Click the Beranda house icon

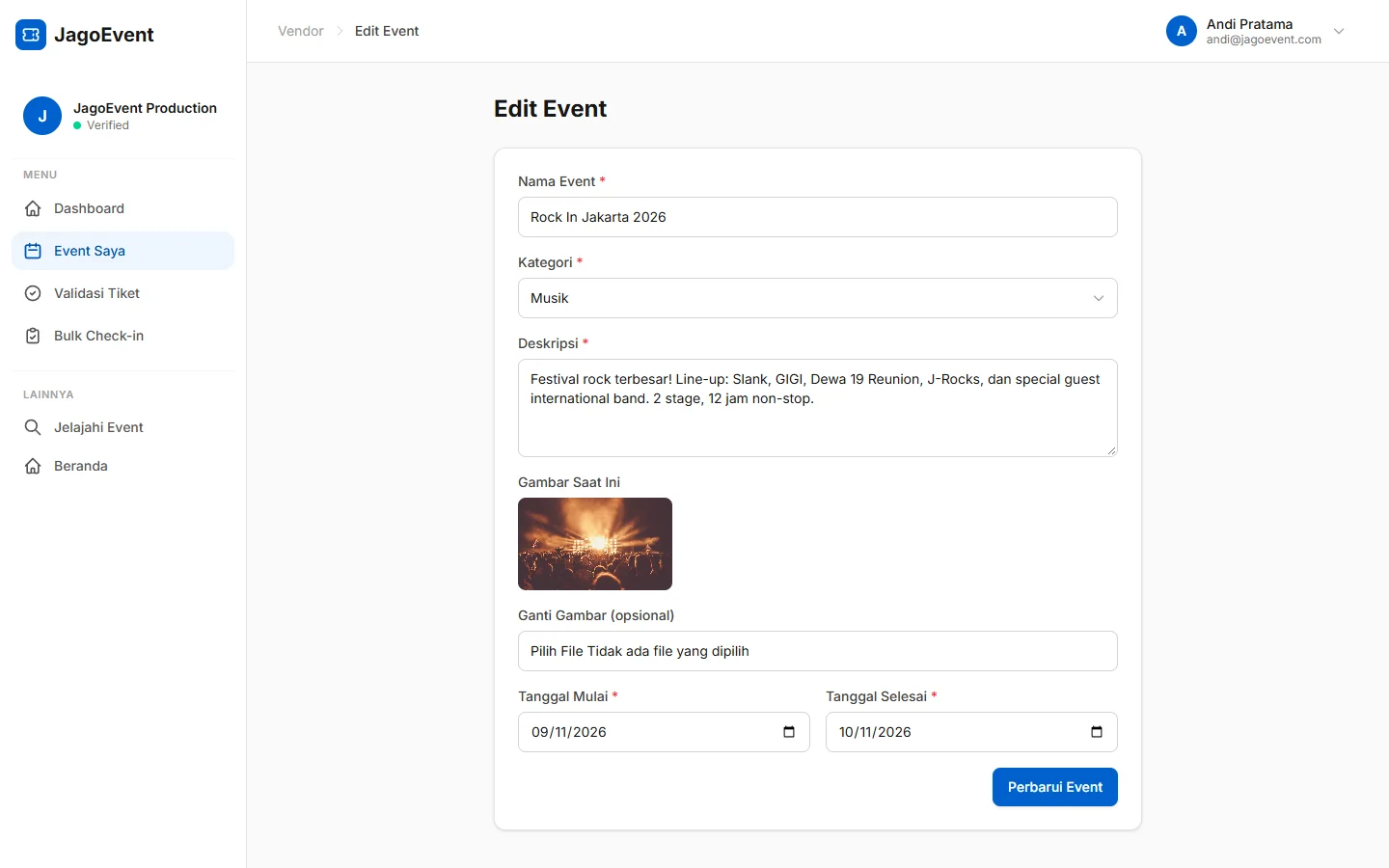33,466
